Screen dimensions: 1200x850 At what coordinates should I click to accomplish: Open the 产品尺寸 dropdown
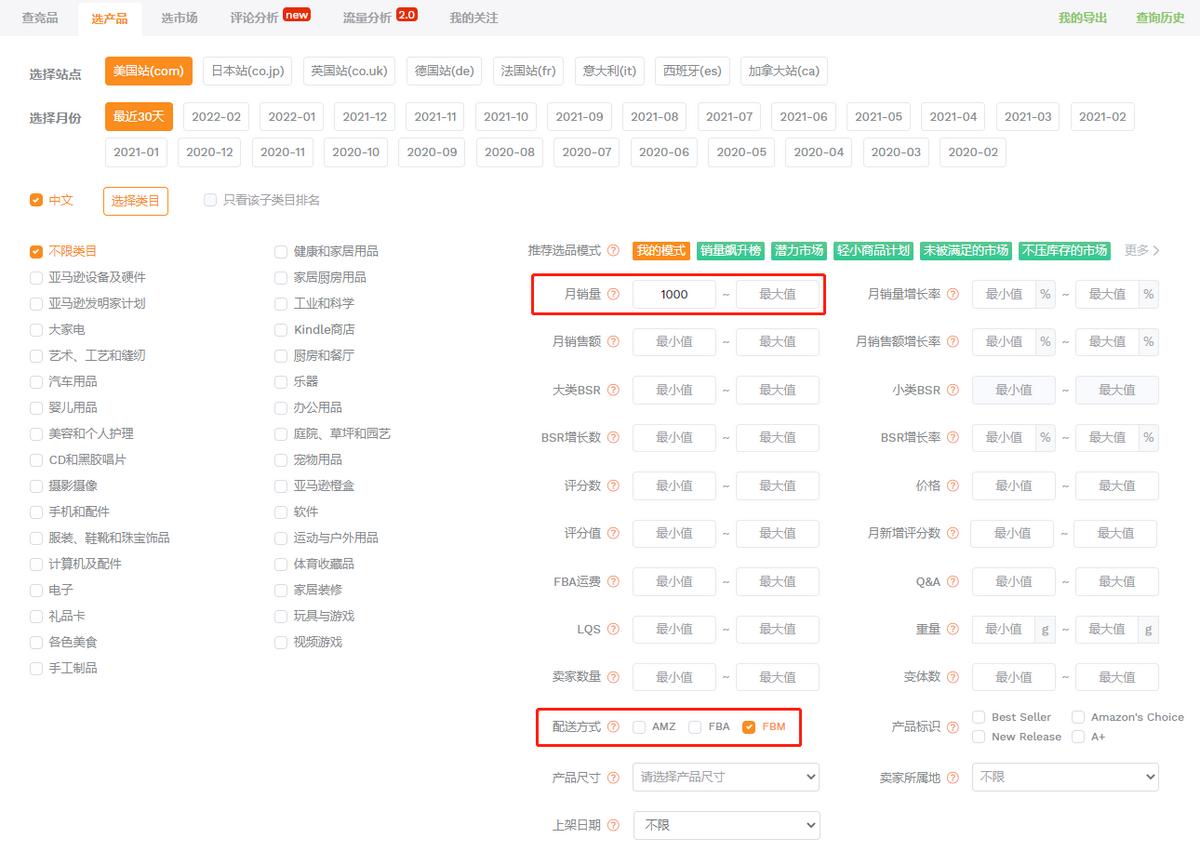[725, 777]
